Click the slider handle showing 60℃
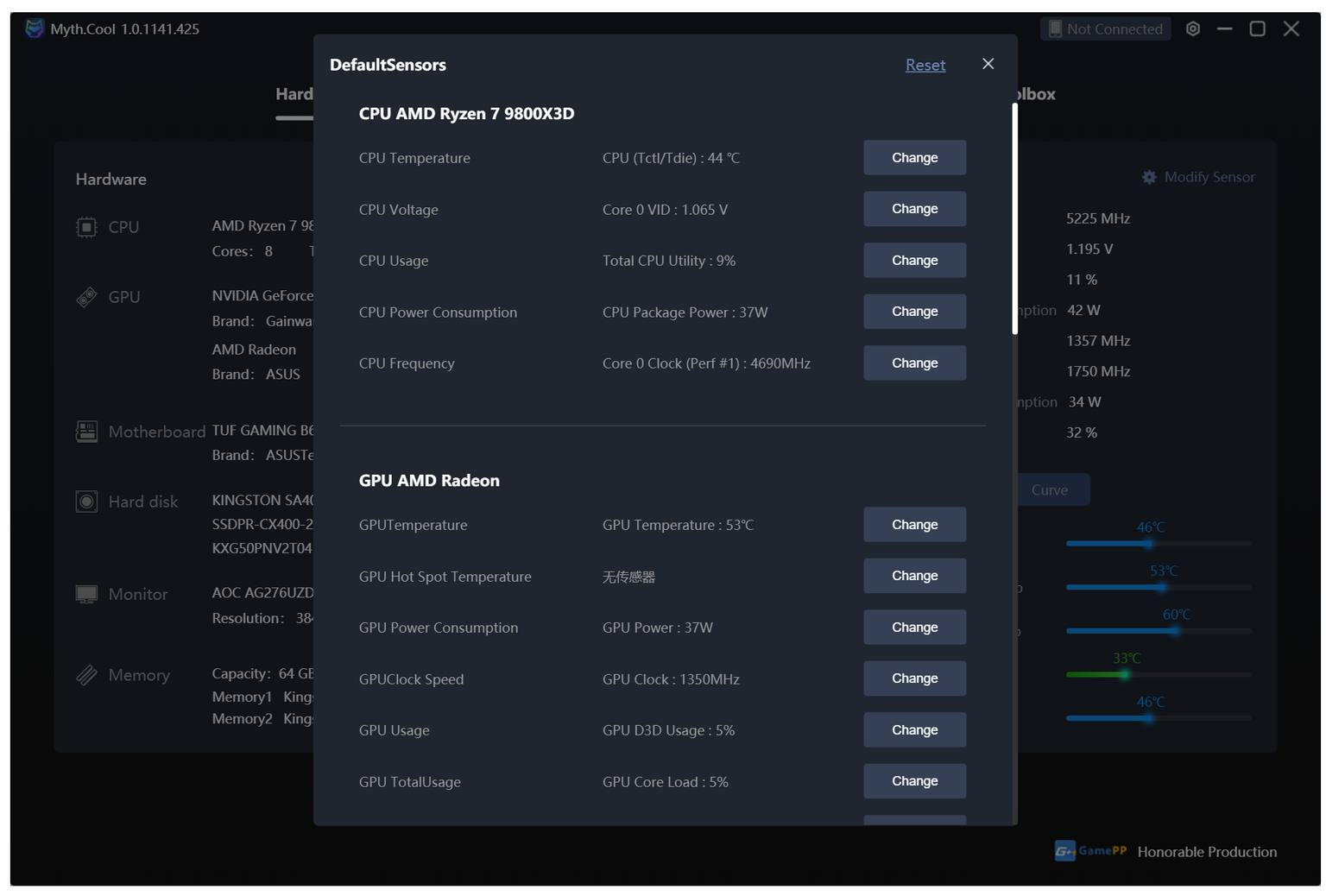 1175,631
